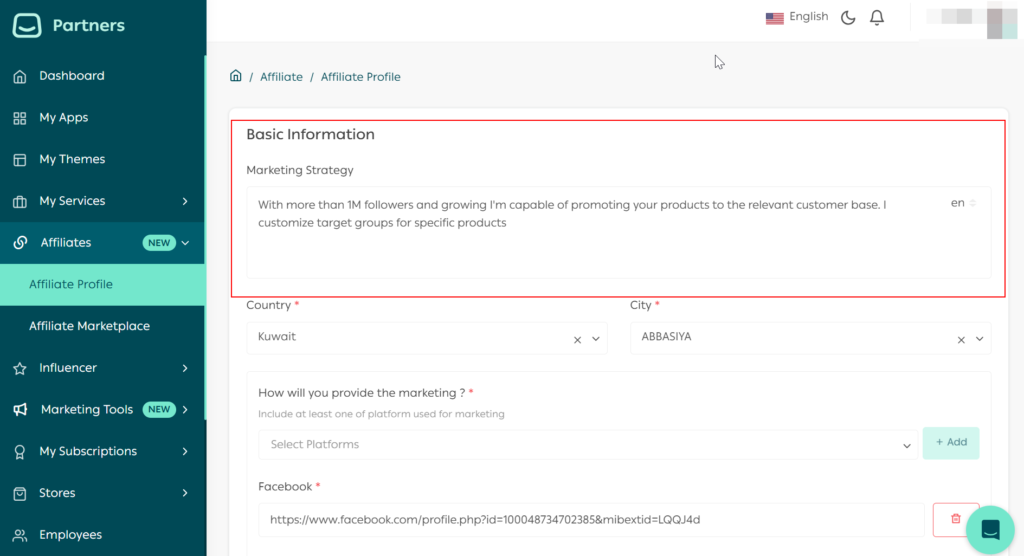Open the chat support widget

990,530
